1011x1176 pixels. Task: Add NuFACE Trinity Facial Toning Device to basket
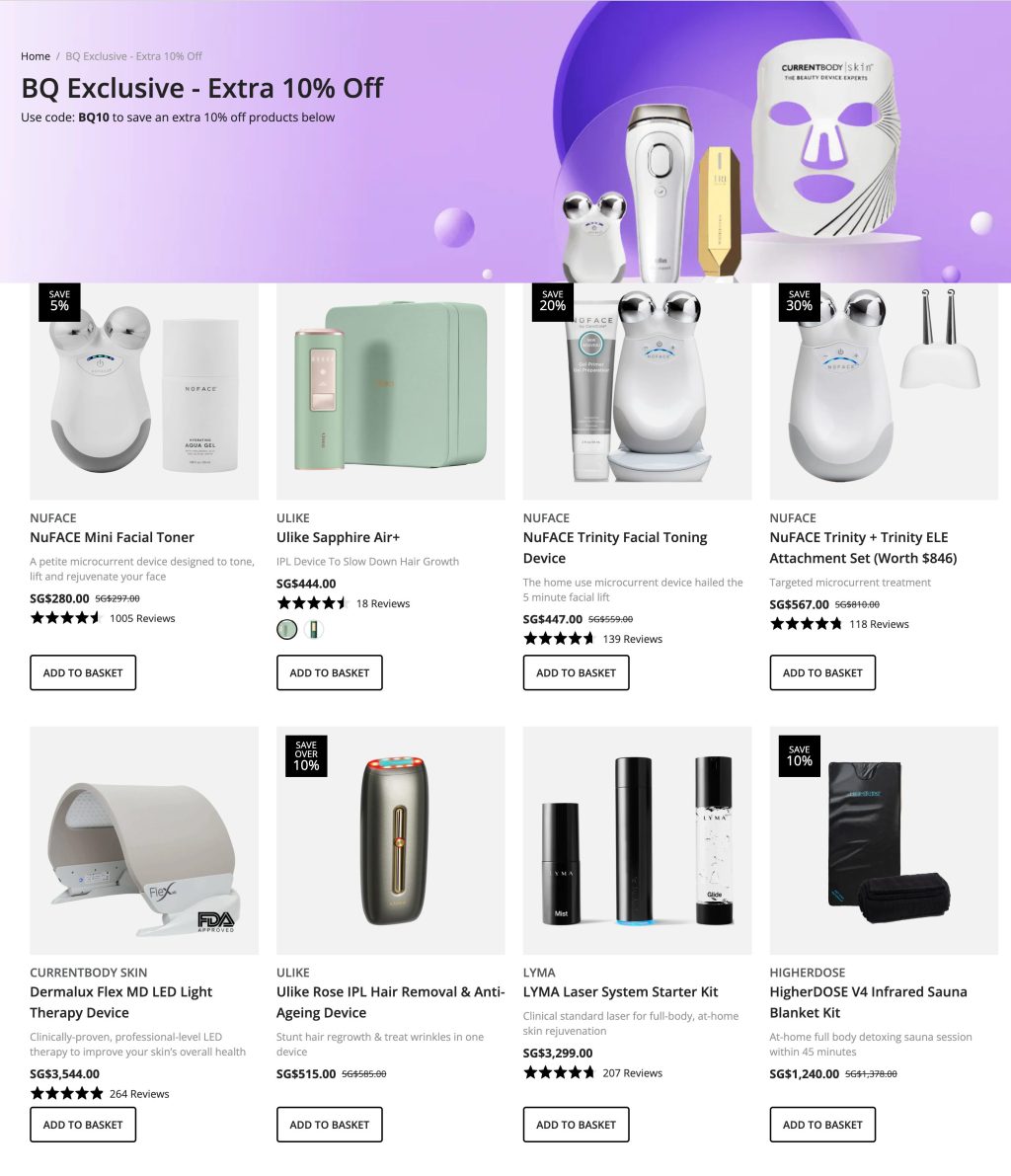(x=576, y=672)
